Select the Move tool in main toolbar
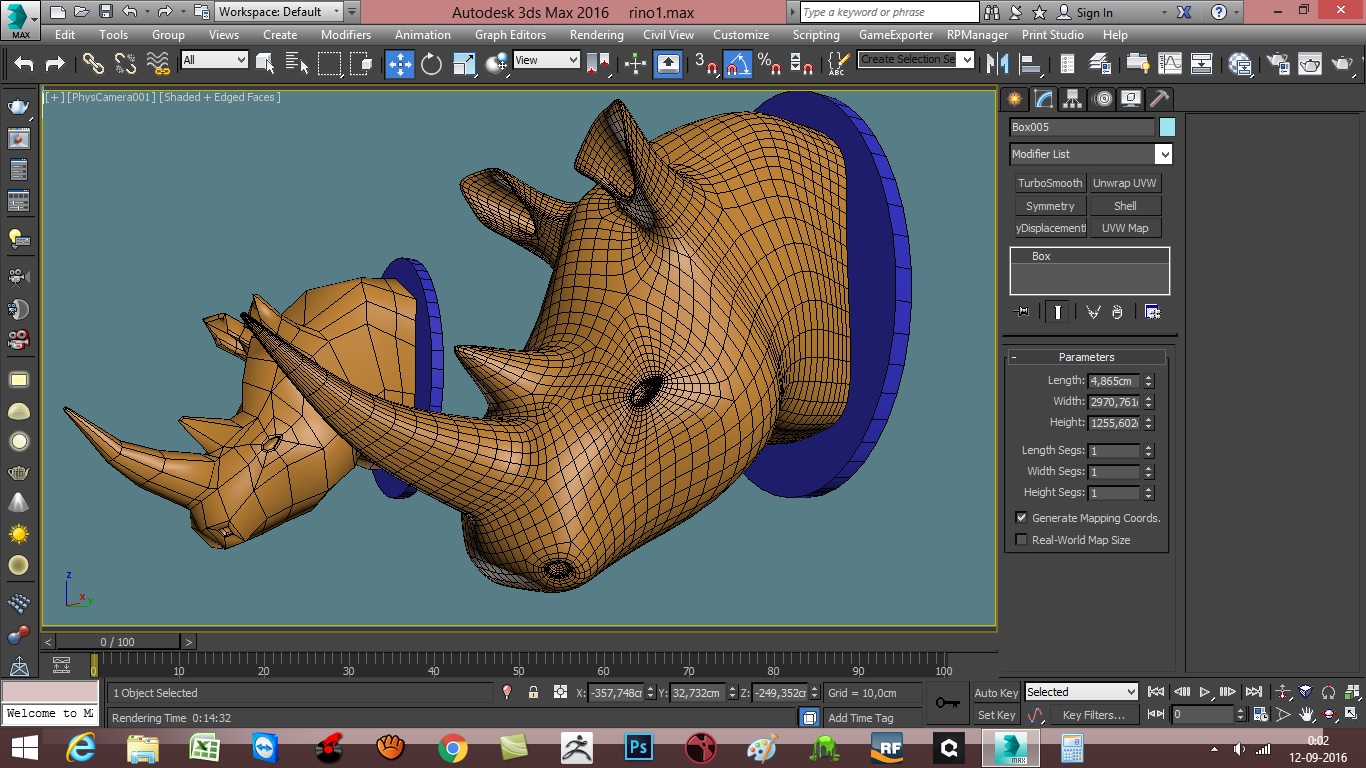1366x768 pixels. click(x=399, y=64)
